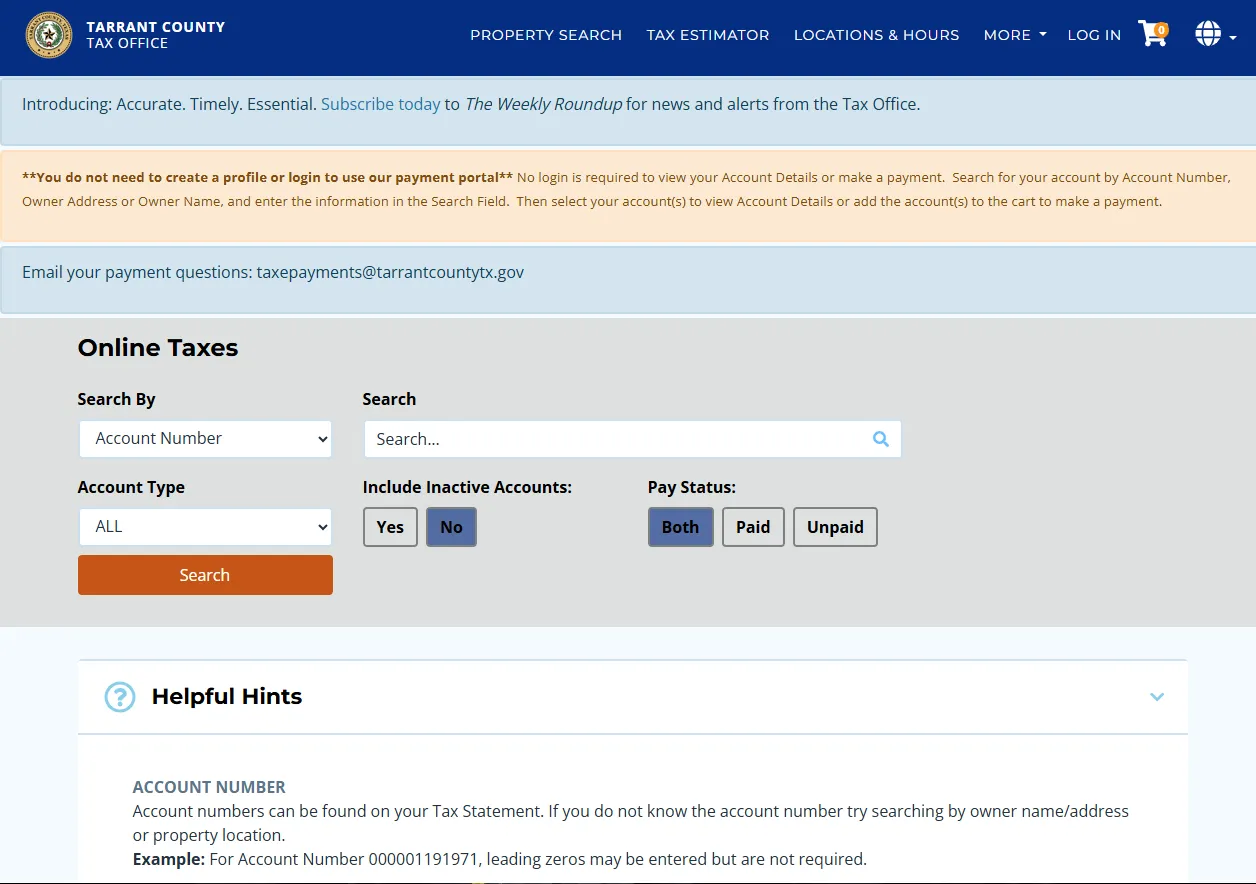
Task: Click the ACCOUNT NUMBER hint heading
Action: tap(209, 787)
